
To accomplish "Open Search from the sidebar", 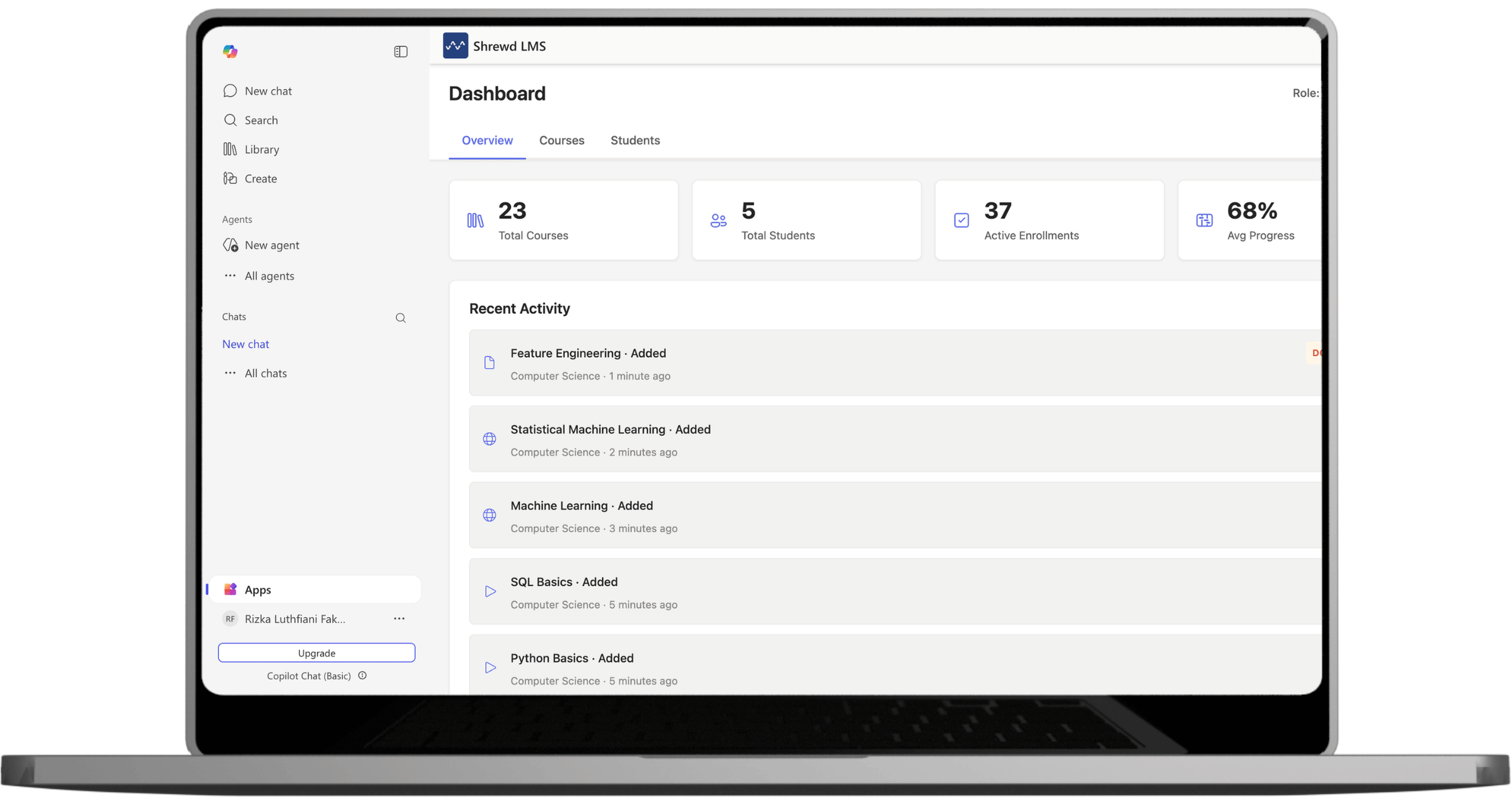I will (x=260, y=120).
